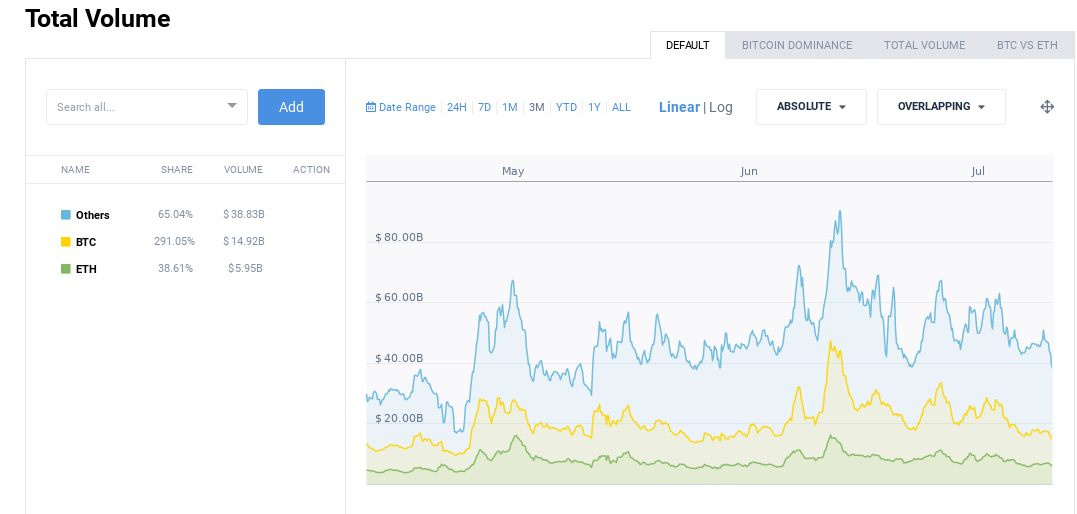Expand the Search all dropdown arrow
Screen dimensions: 1077x514
(231, 105)
